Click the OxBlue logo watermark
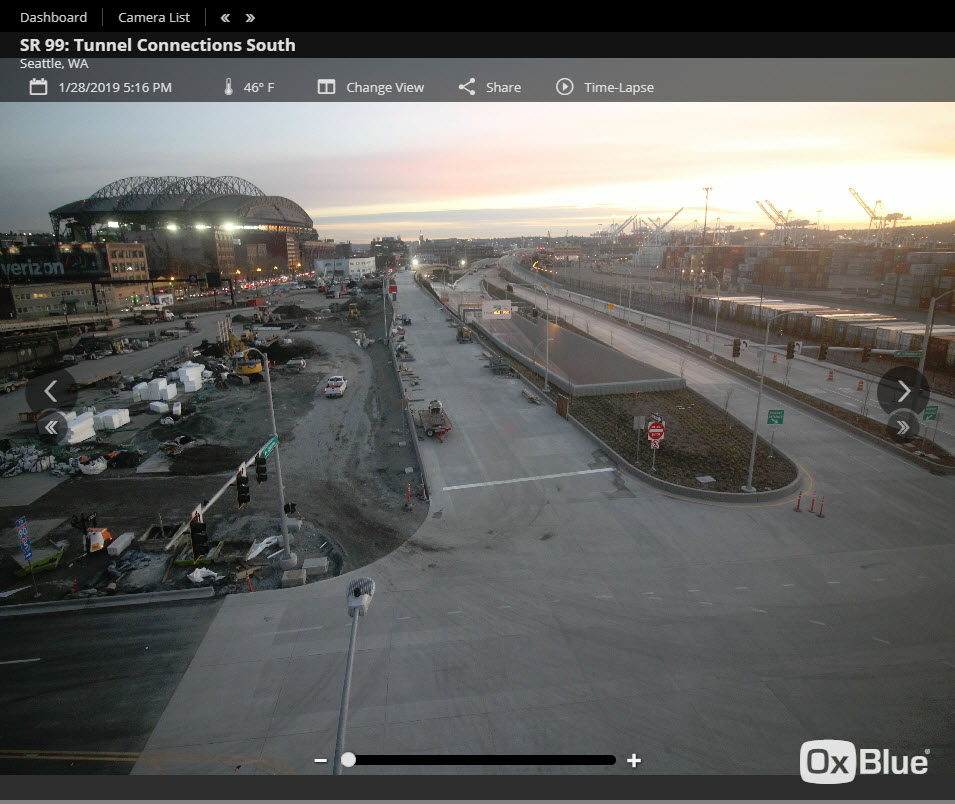Viewport: 955px width, 804px height. point(865,762)
